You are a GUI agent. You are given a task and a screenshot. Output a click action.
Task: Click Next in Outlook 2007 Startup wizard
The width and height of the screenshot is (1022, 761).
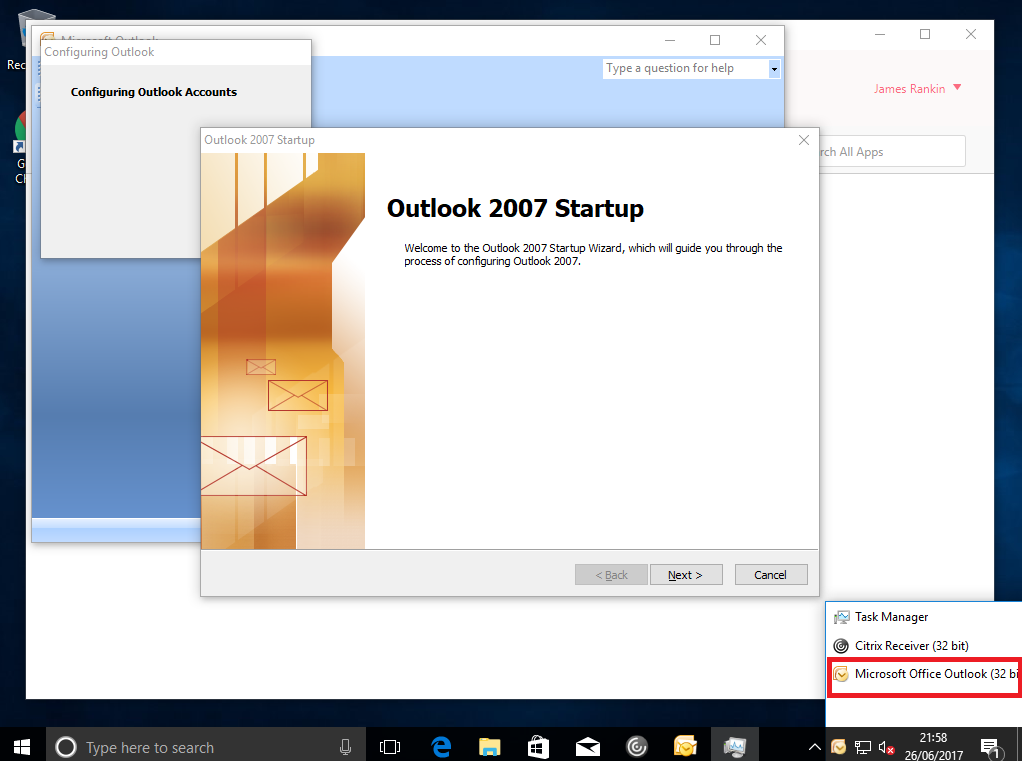click(686, 575)
